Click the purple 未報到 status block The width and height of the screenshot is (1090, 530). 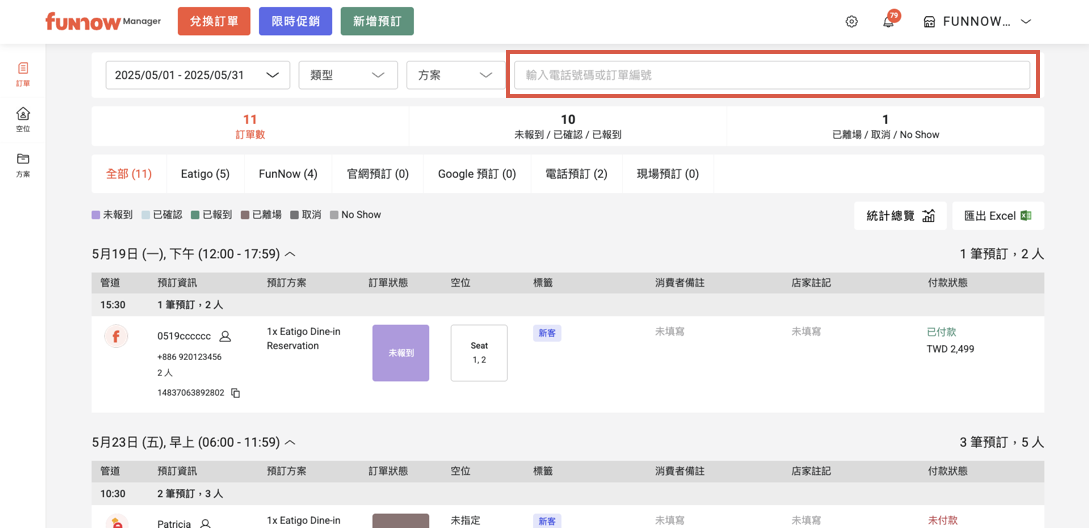tap(400, 353)
